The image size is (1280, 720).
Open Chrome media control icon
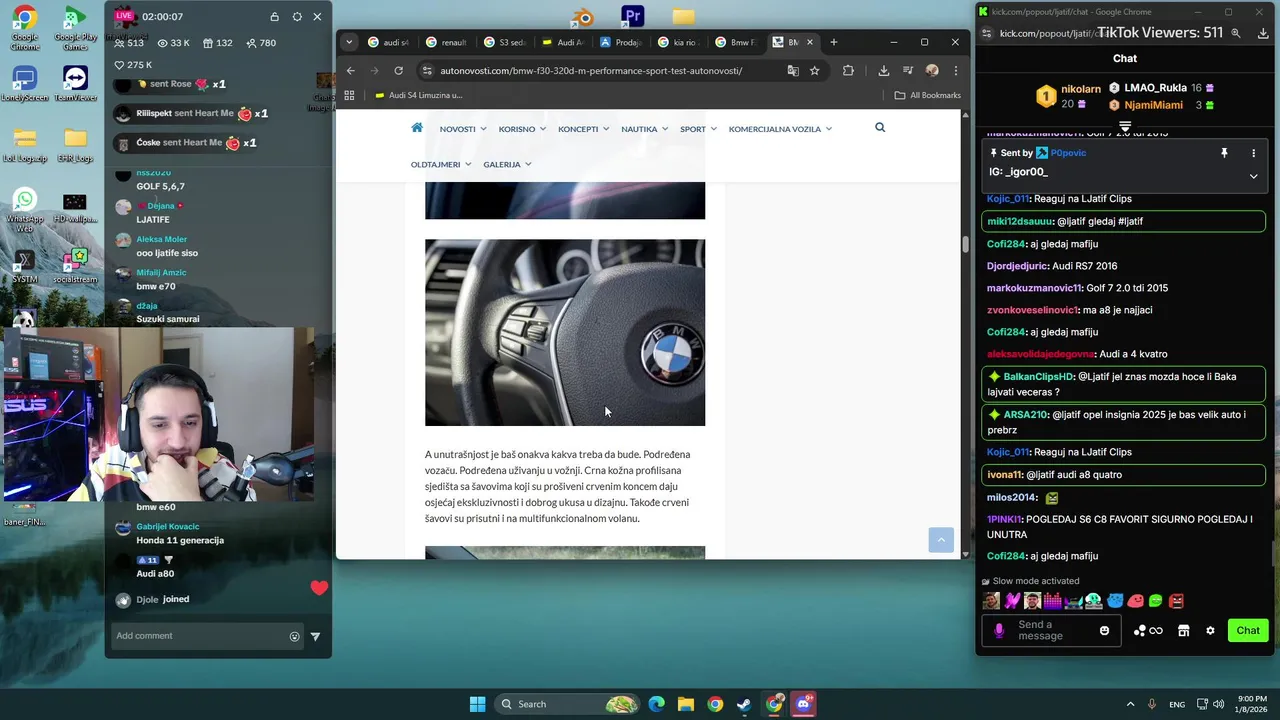click(x=908, y=71)
